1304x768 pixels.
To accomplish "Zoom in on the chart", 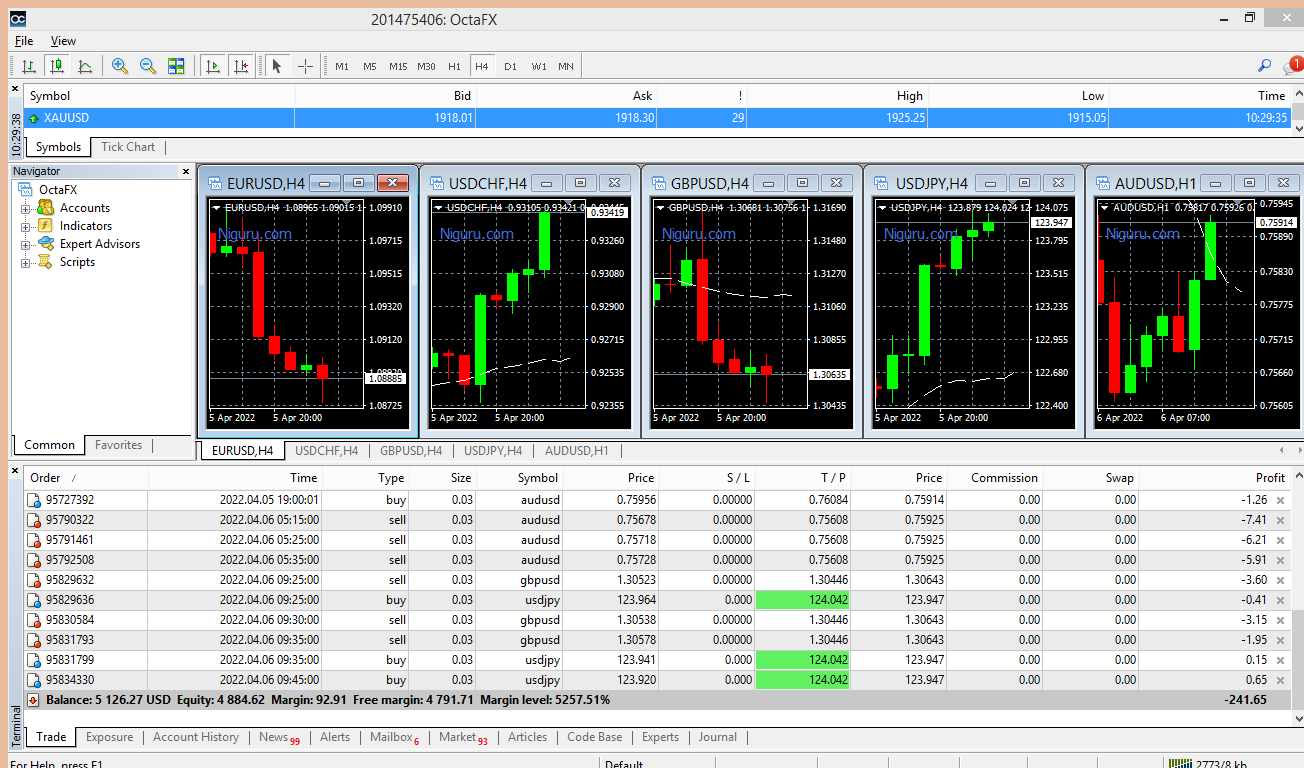I will click(x=120, y=66).
